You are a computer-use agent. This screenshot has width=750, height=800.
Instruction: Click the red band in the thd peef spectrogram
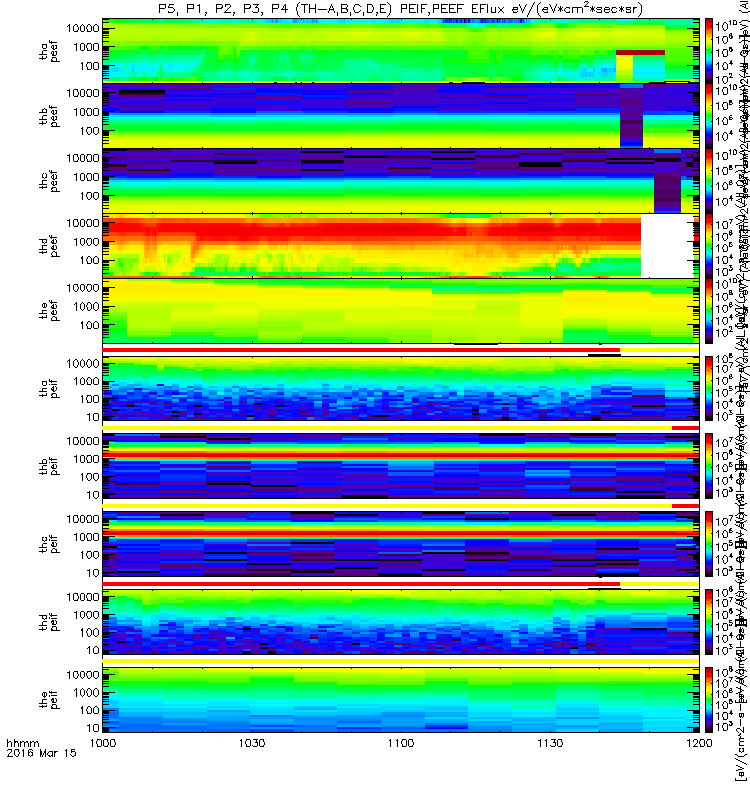[x=371, y=231]
